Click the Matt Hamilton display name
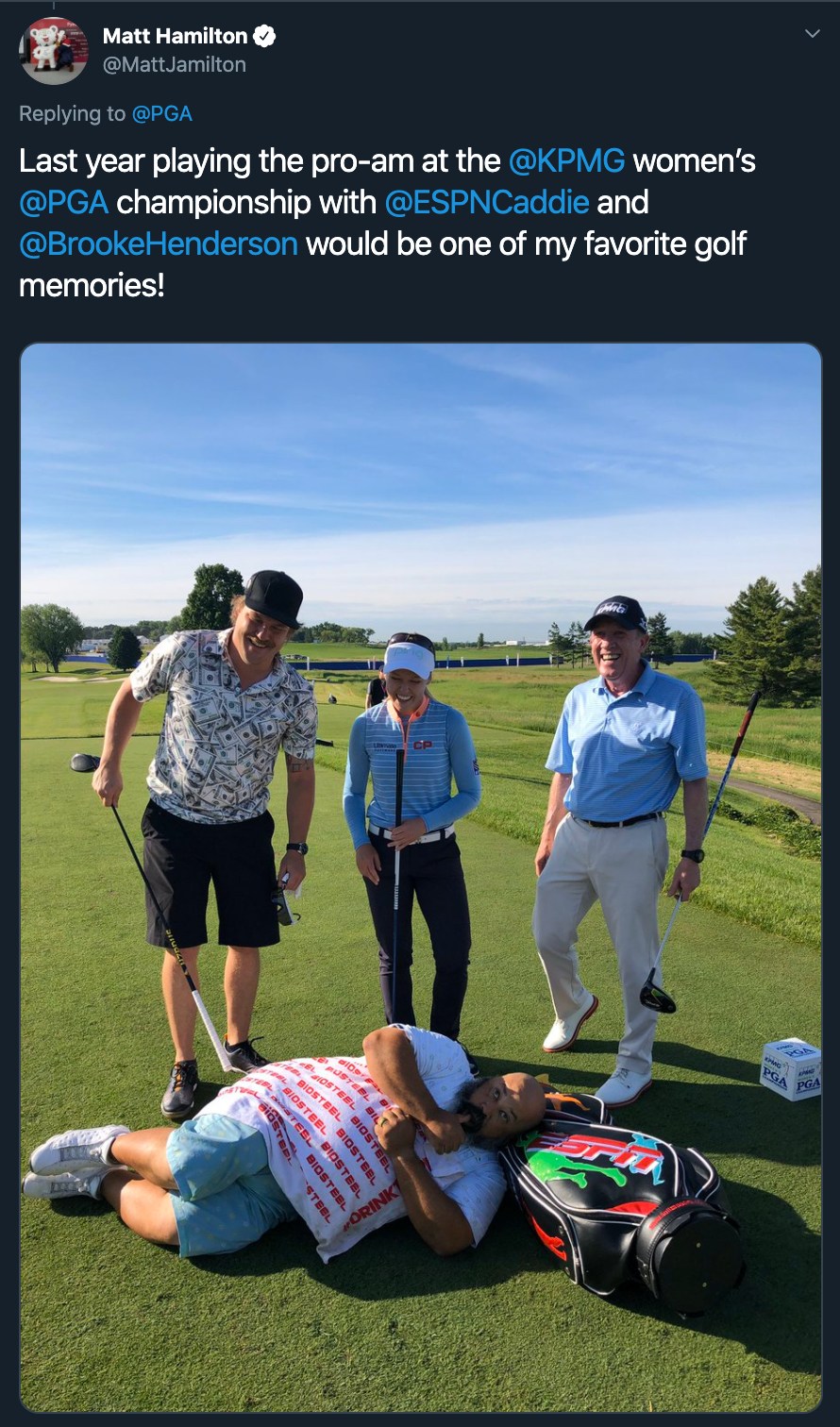The height and width of the screenshot is (1427, 840). 175,37
